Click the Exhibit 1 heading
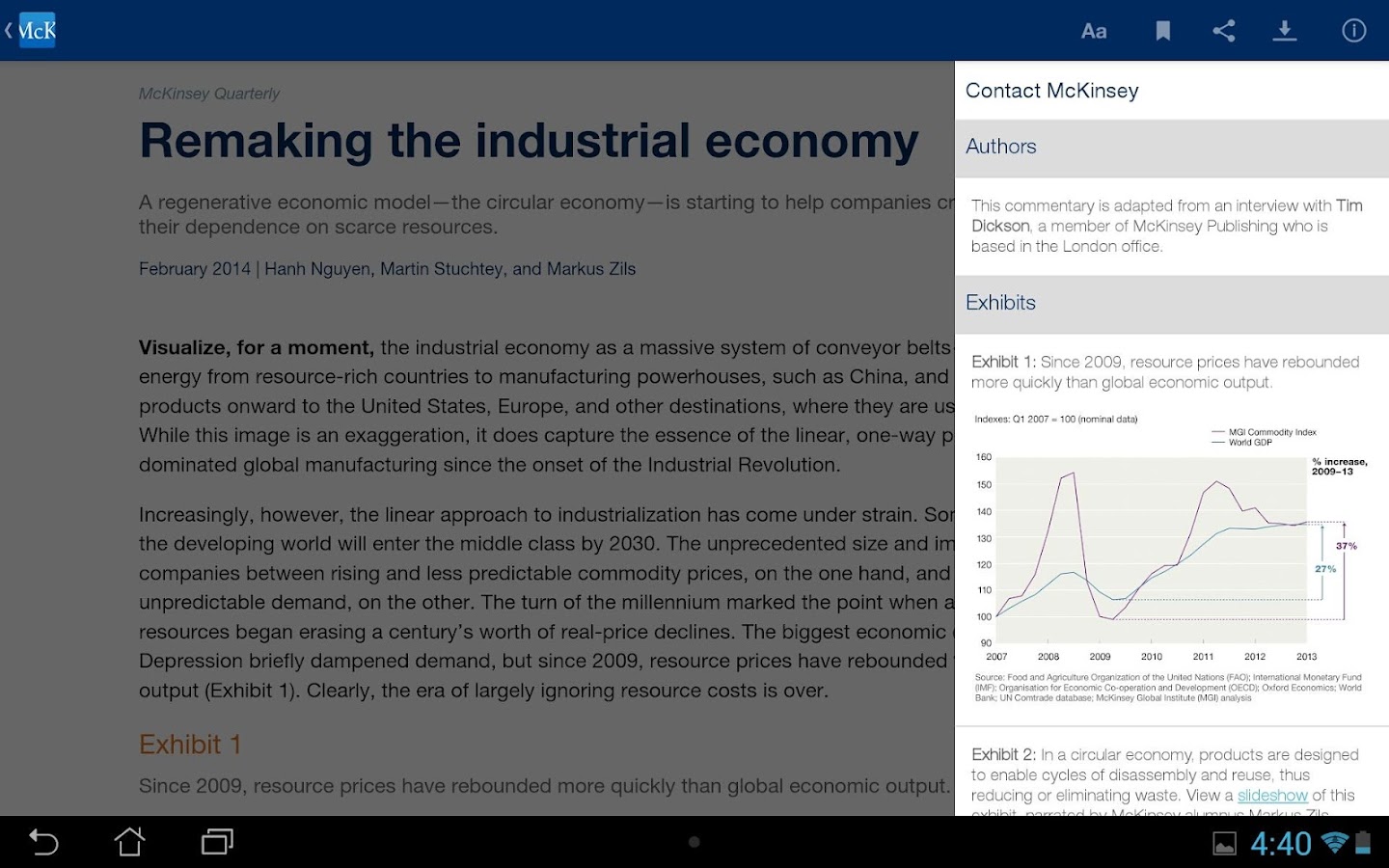The height and width of the screenshot is (868, 1389). [189, 745]
